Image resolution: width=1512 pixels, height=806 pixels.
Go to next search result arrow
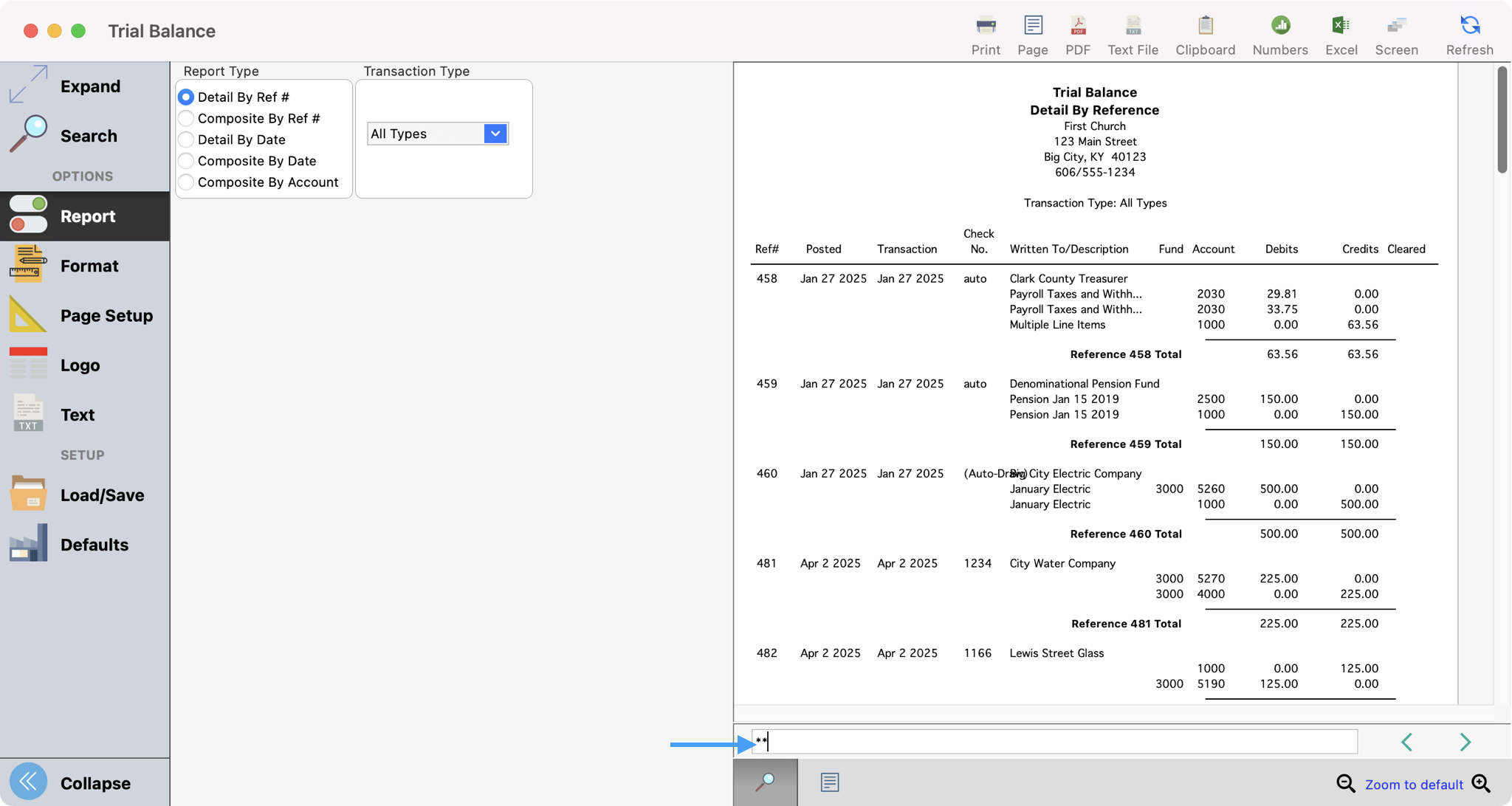coord(1465,742)
